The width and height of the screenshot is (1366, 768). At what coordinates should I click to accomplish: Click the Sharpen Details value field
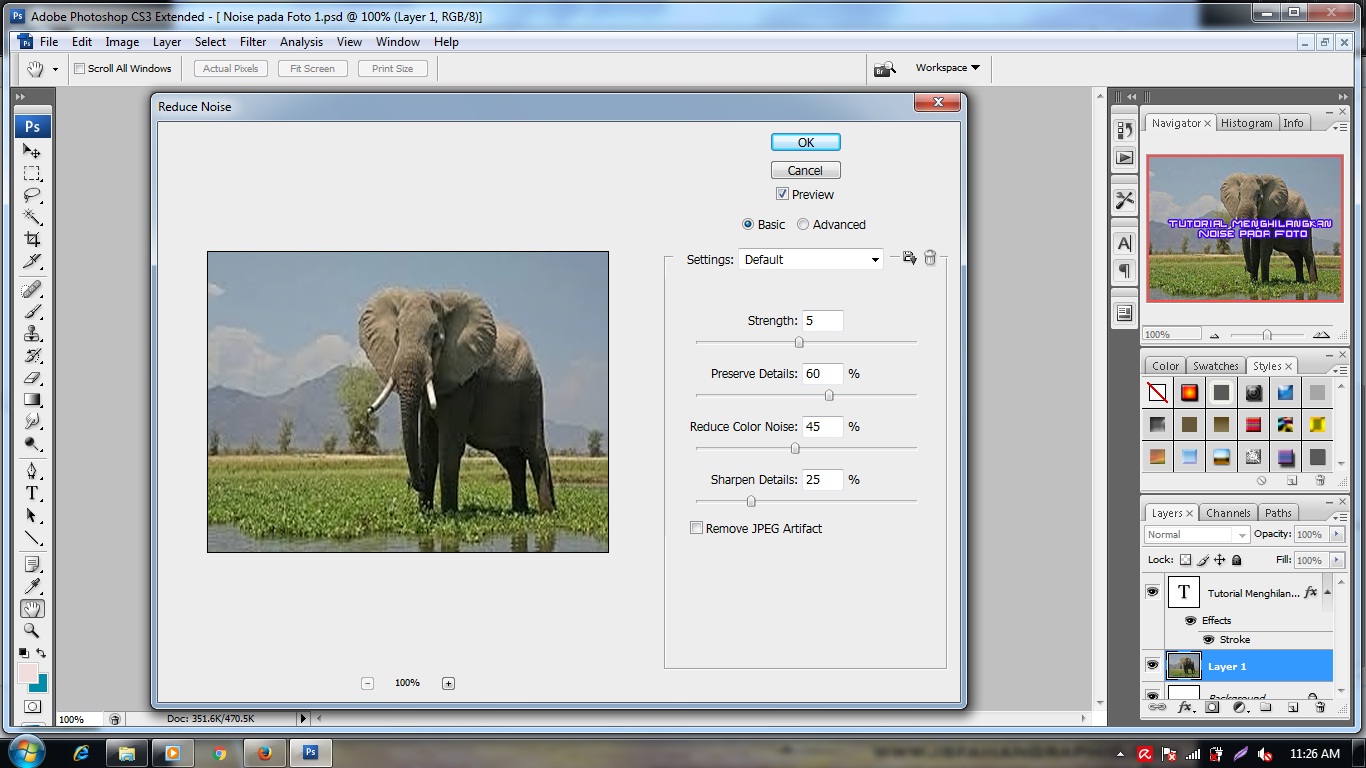point(822,480)
